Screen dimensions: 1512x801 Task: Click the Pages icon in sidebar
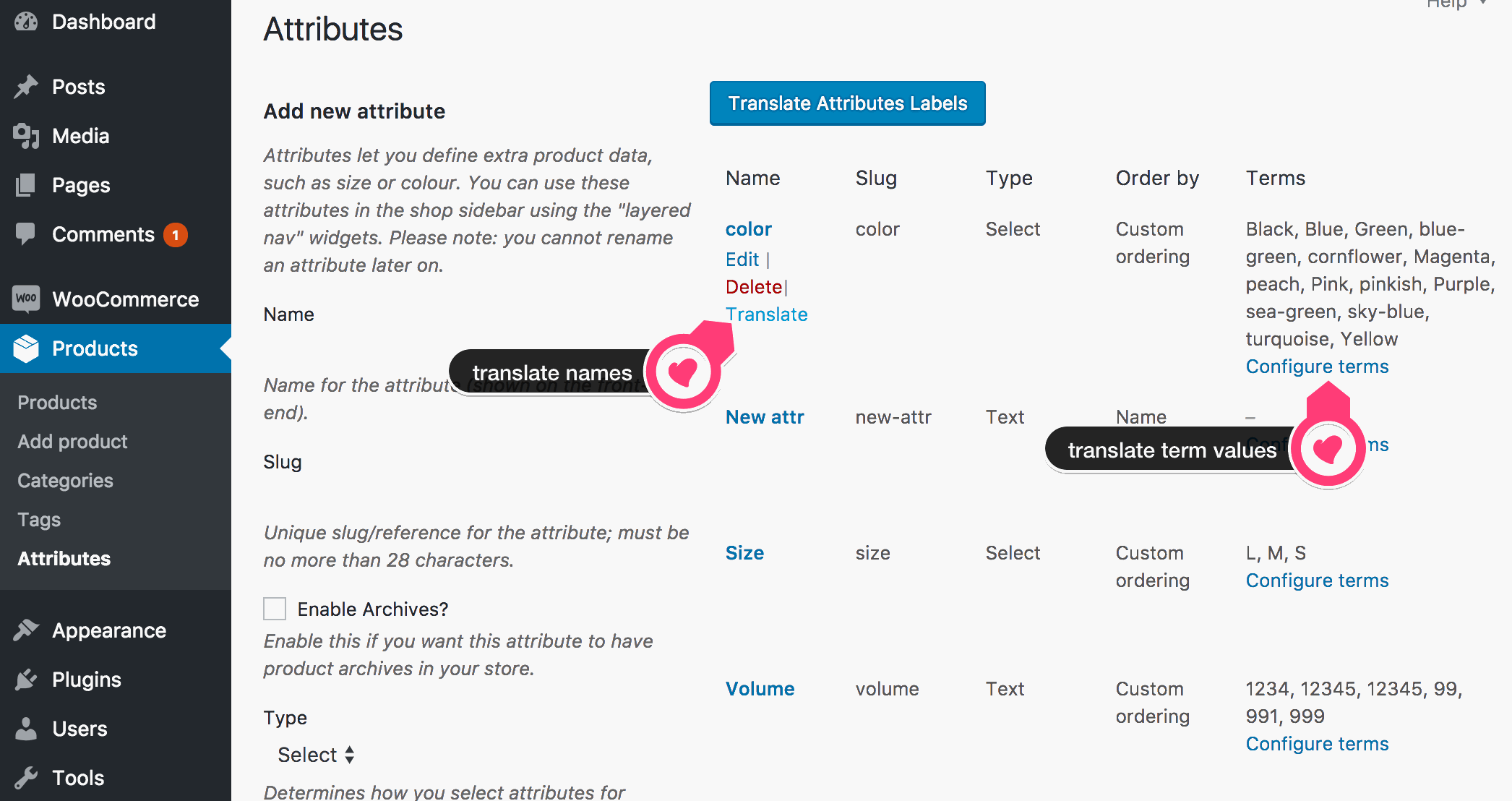(x=26, y=185)
